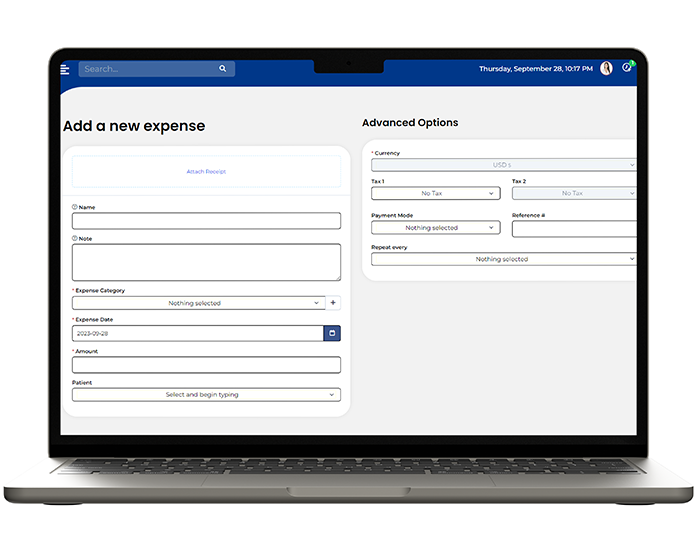Click the help icon beside Name label

(75, 207)
